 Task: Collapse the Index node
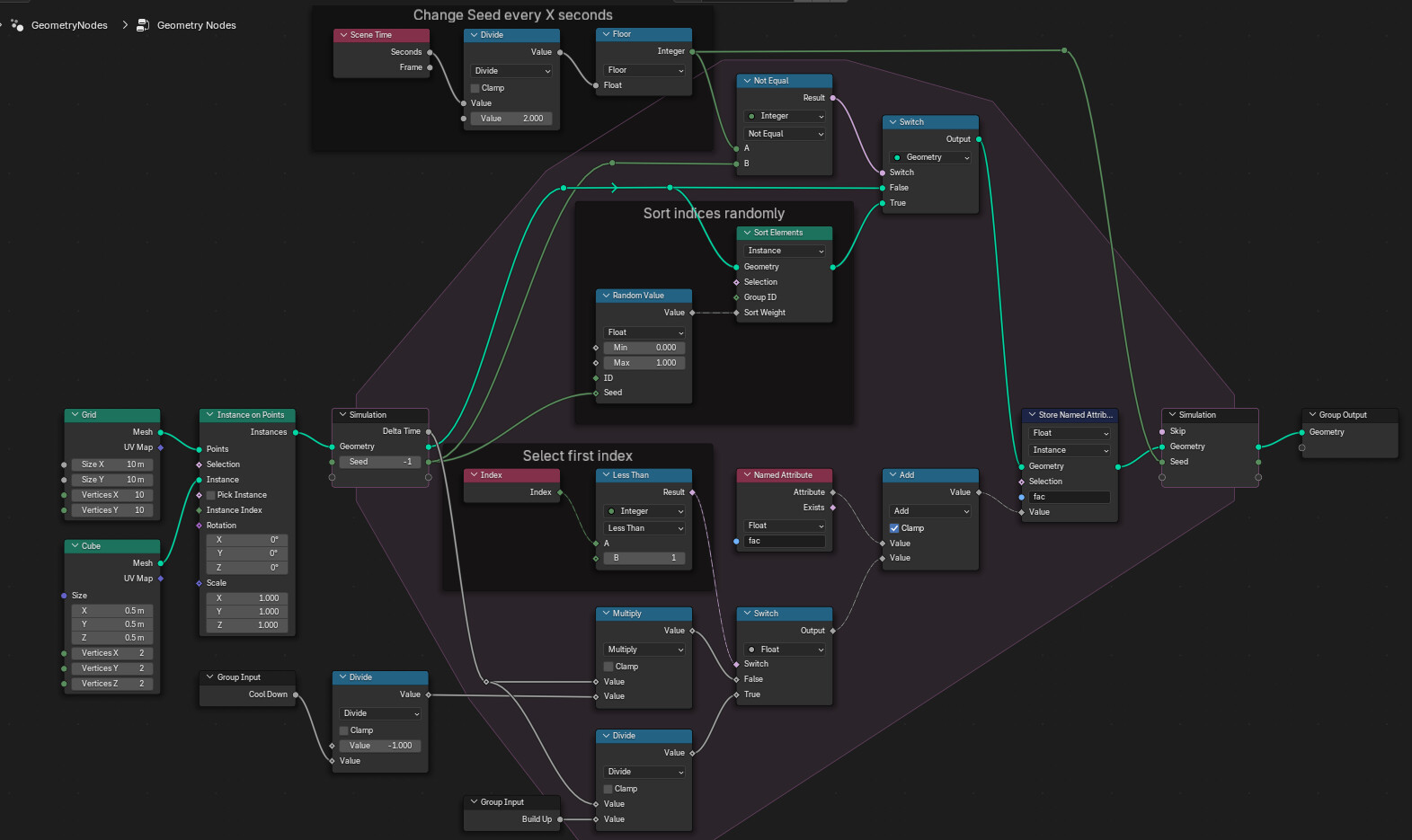(474, 475)
